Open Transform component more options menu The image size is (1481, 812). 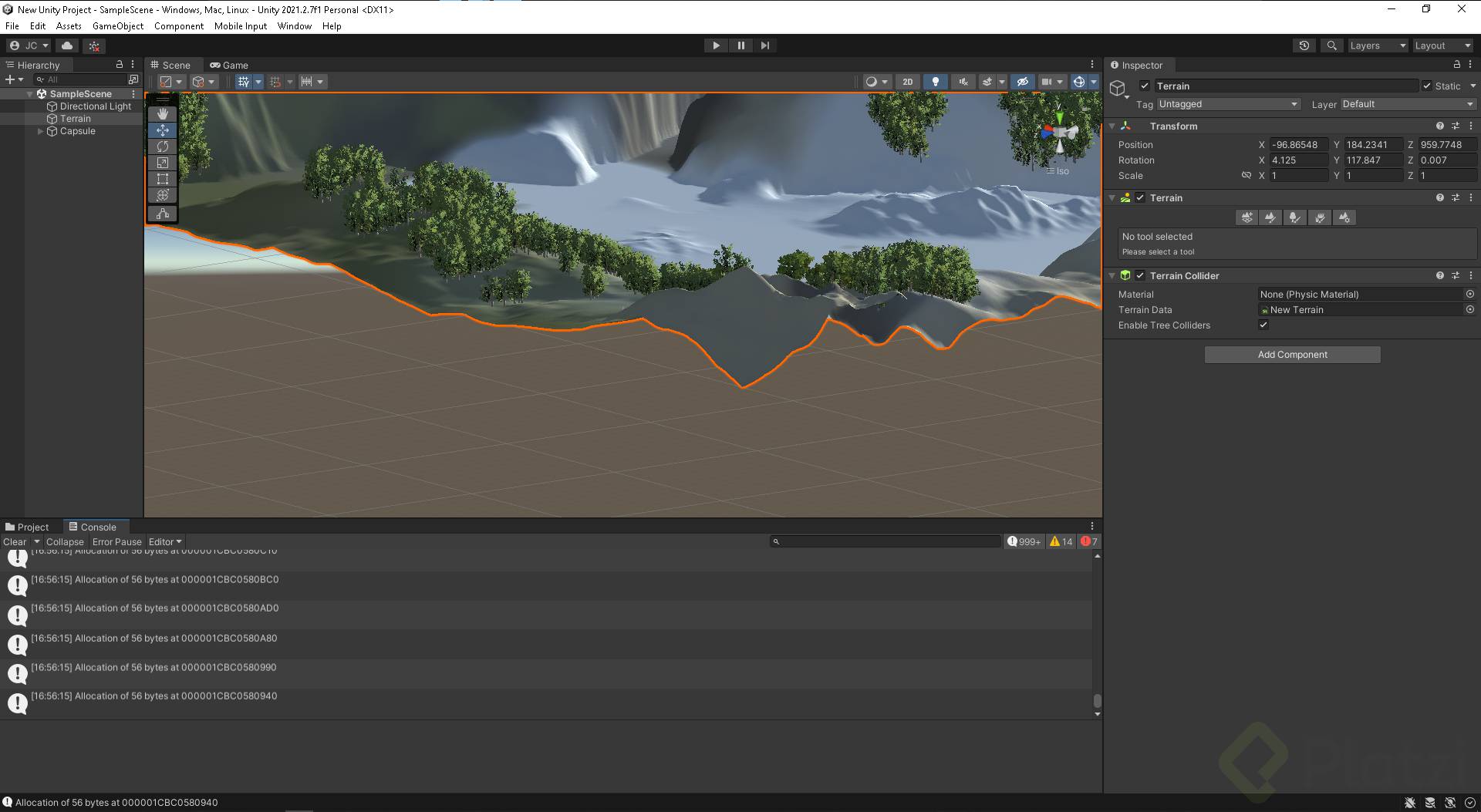point(1471,126)
